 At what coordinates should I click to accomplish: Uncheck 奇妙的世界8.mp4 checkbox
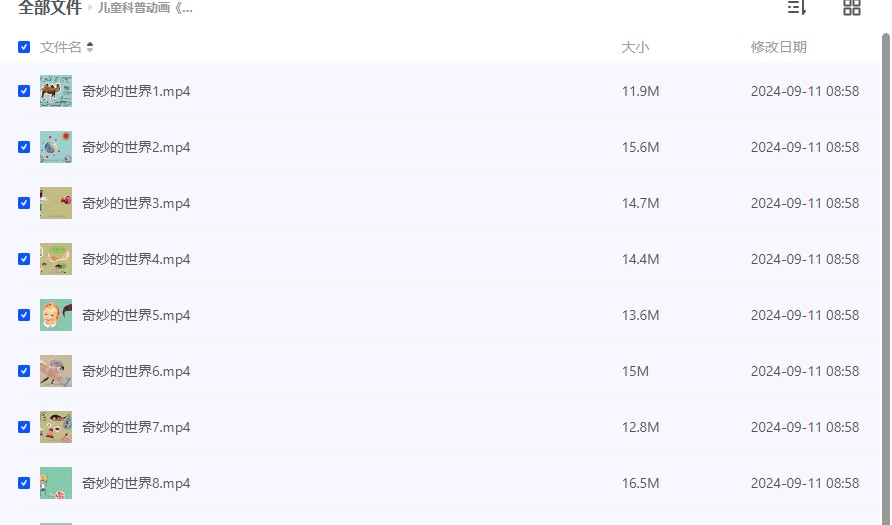click(x=24, y=483)
